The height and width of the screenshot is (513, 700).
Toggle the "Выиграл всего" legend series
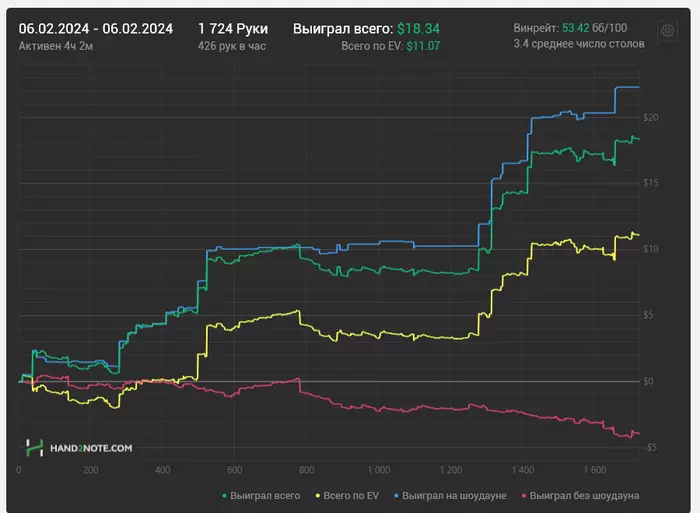[261, 496]
